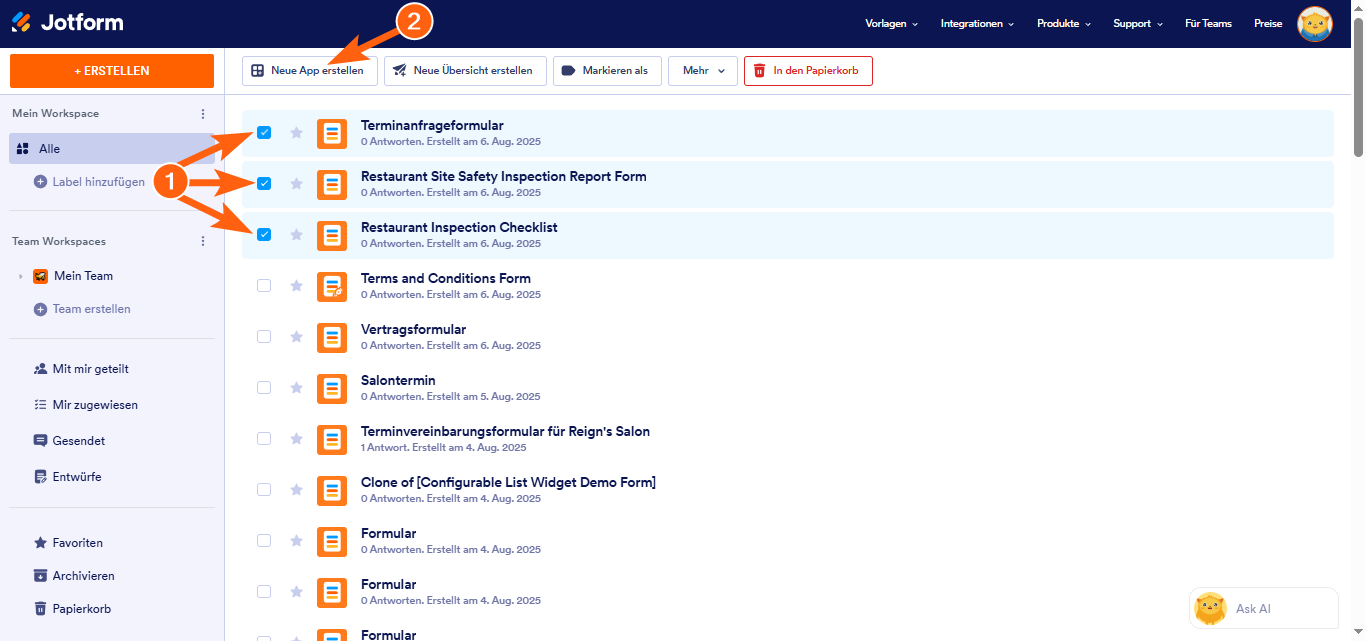Expand the Mein Team tree arrow
The image size is (1366, 641).
tap(20, 276)
